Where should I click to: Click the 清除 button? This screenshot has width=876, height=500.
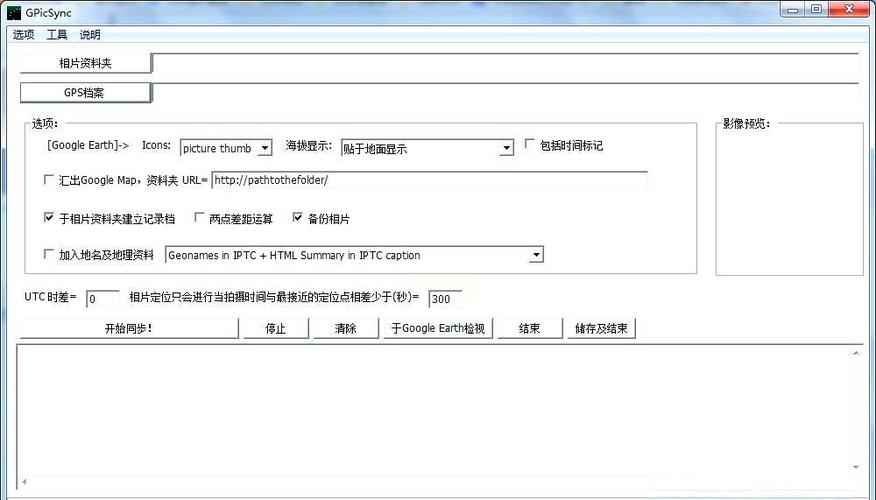346,328
